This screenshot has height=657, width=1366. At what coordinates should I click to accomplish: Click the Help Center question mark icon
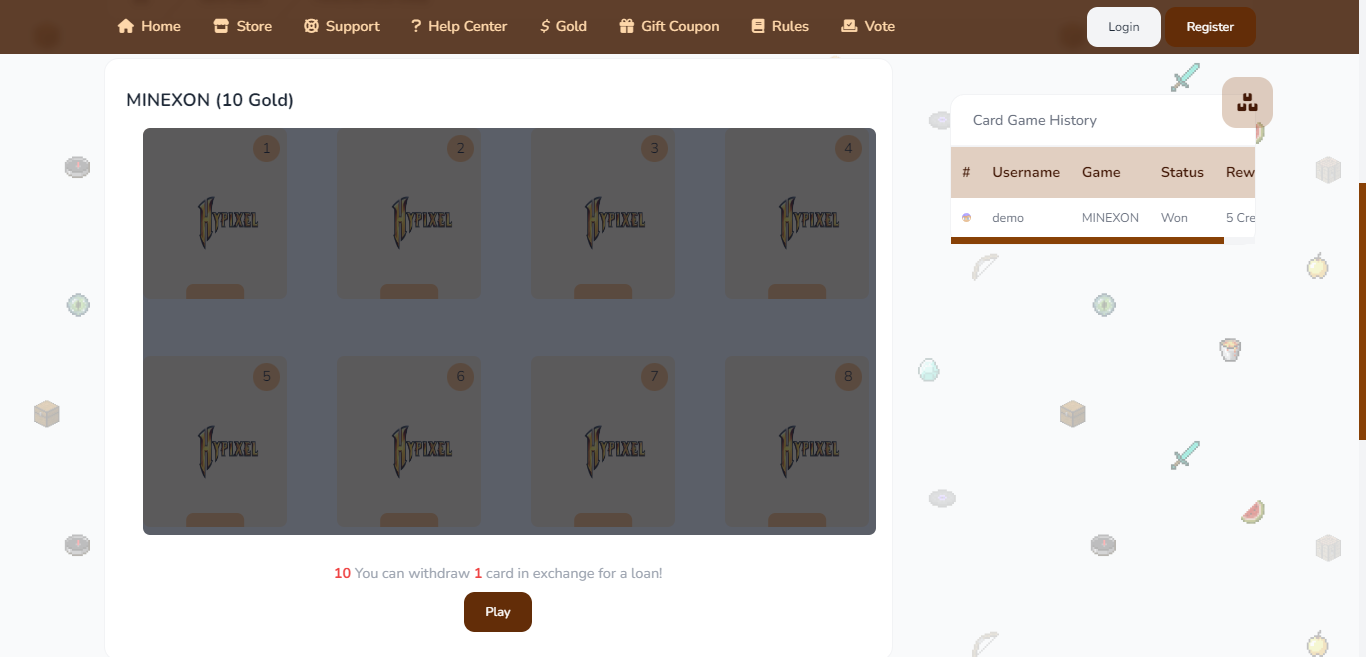[x=416, y=26]
